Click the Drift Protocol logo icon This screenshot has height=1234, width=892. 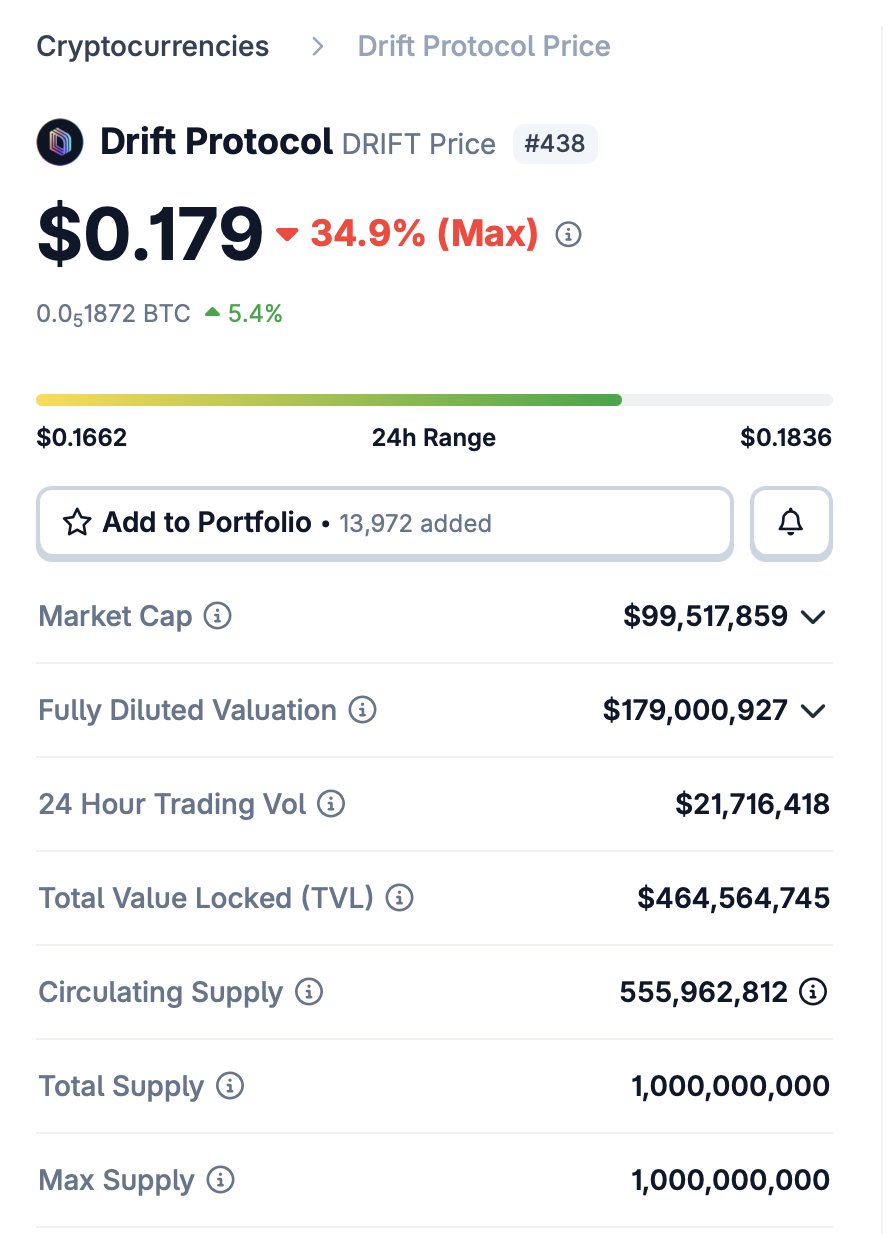tap(60, 142)
